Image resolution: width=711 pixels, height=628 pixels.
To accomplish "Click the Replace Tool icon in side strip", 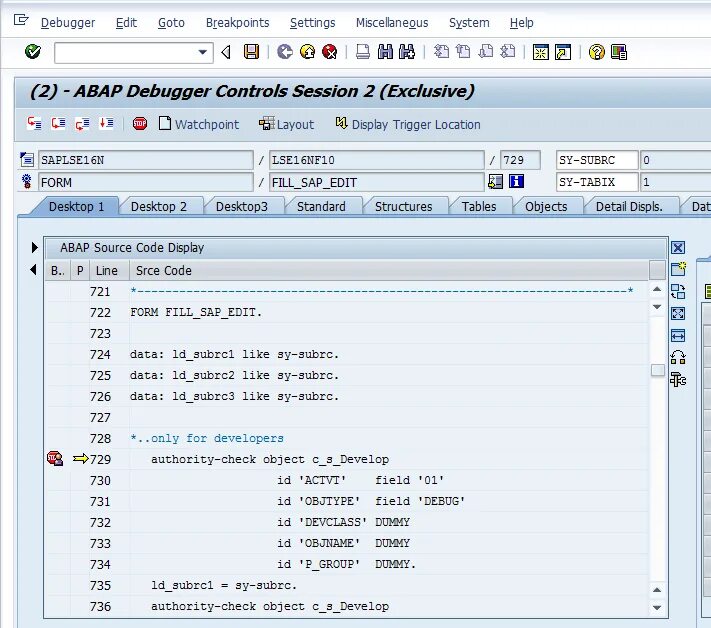I will pos(678,291).
